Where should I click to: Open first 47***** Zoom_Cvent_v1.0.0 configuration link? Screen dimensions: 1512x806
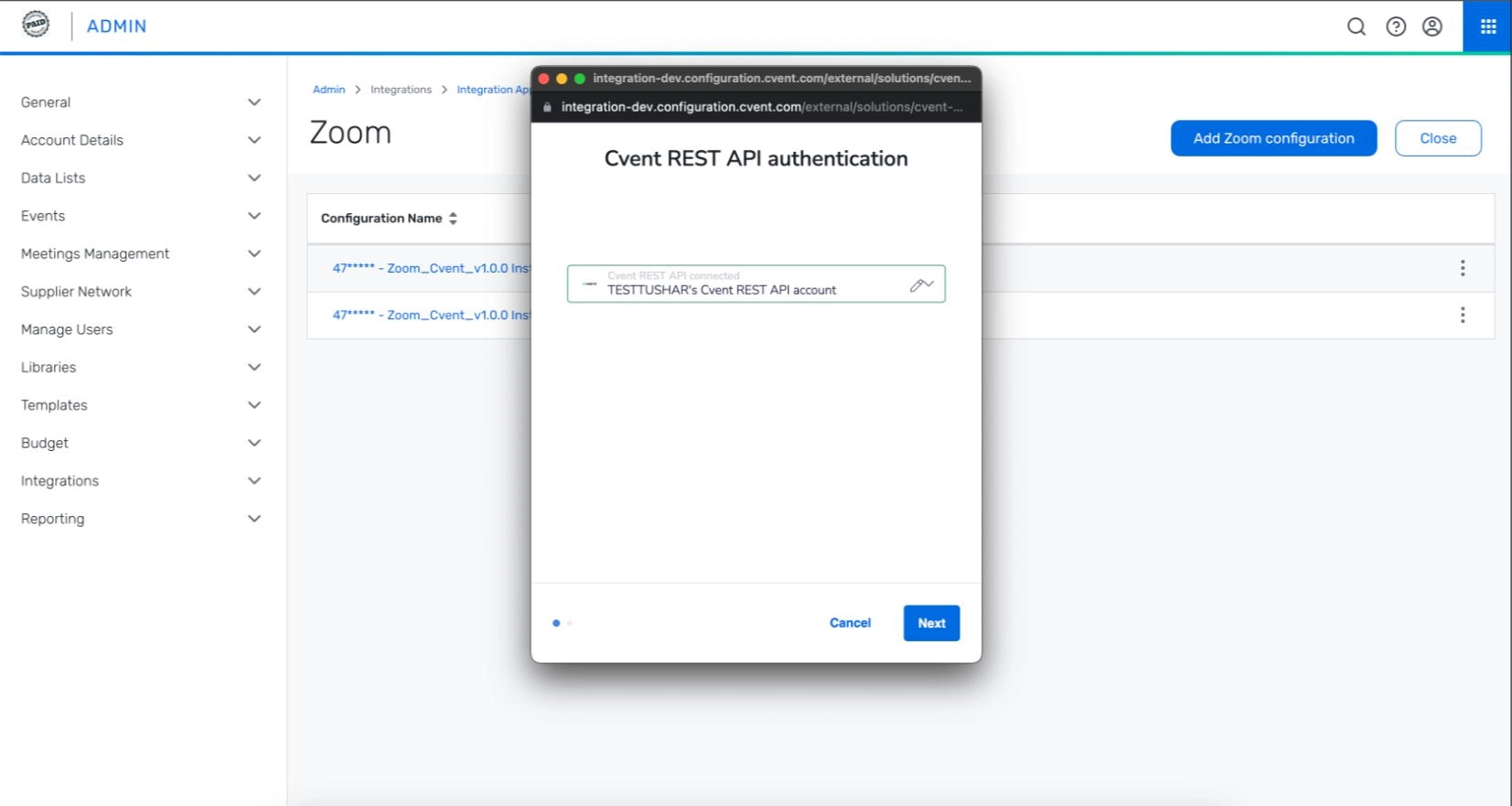[x=431, y=268]
